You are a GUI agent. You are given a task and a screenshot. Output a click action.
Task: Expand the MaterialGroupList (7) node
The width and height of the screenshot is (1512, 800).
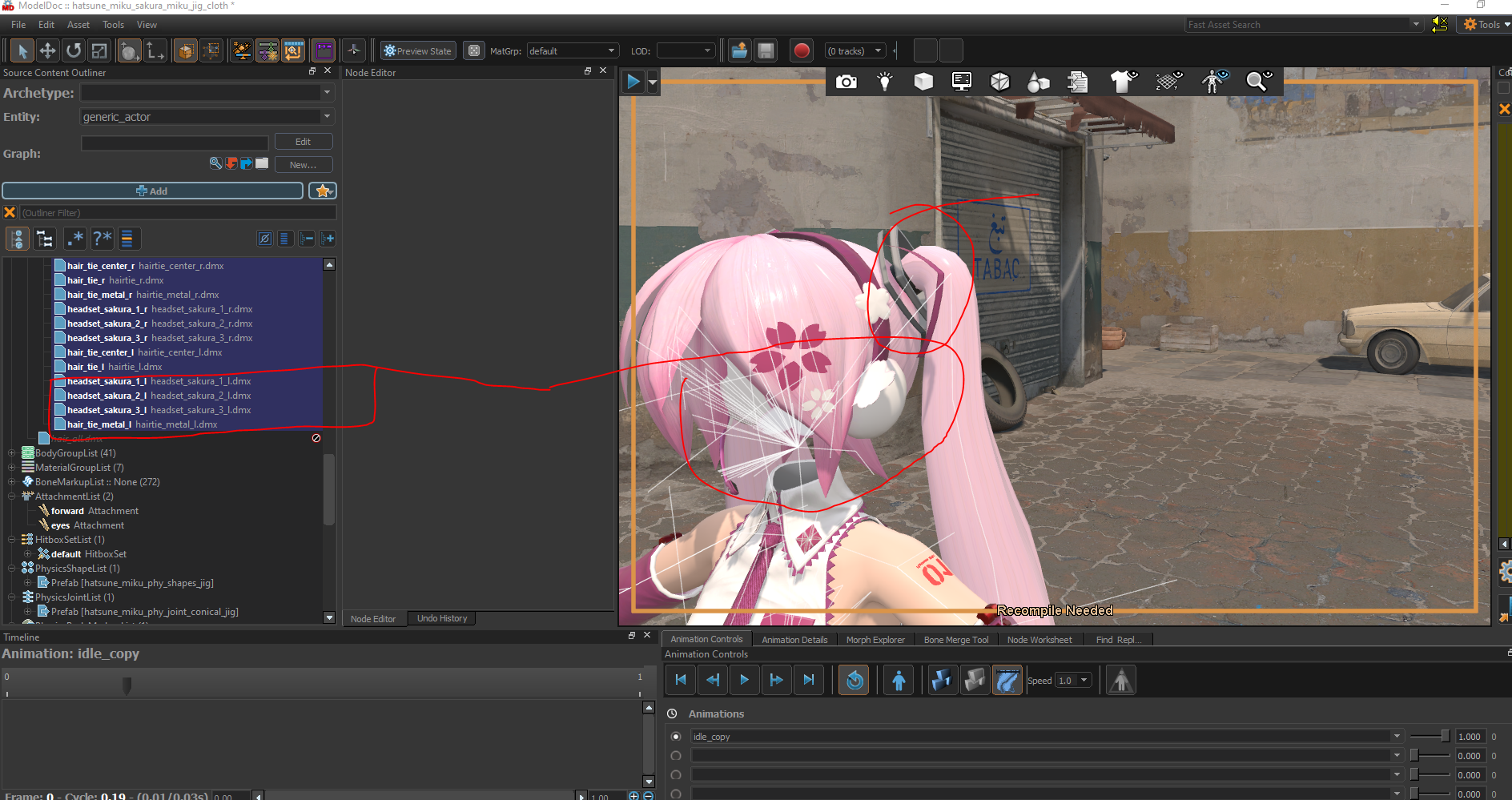(x=12, y=468)
